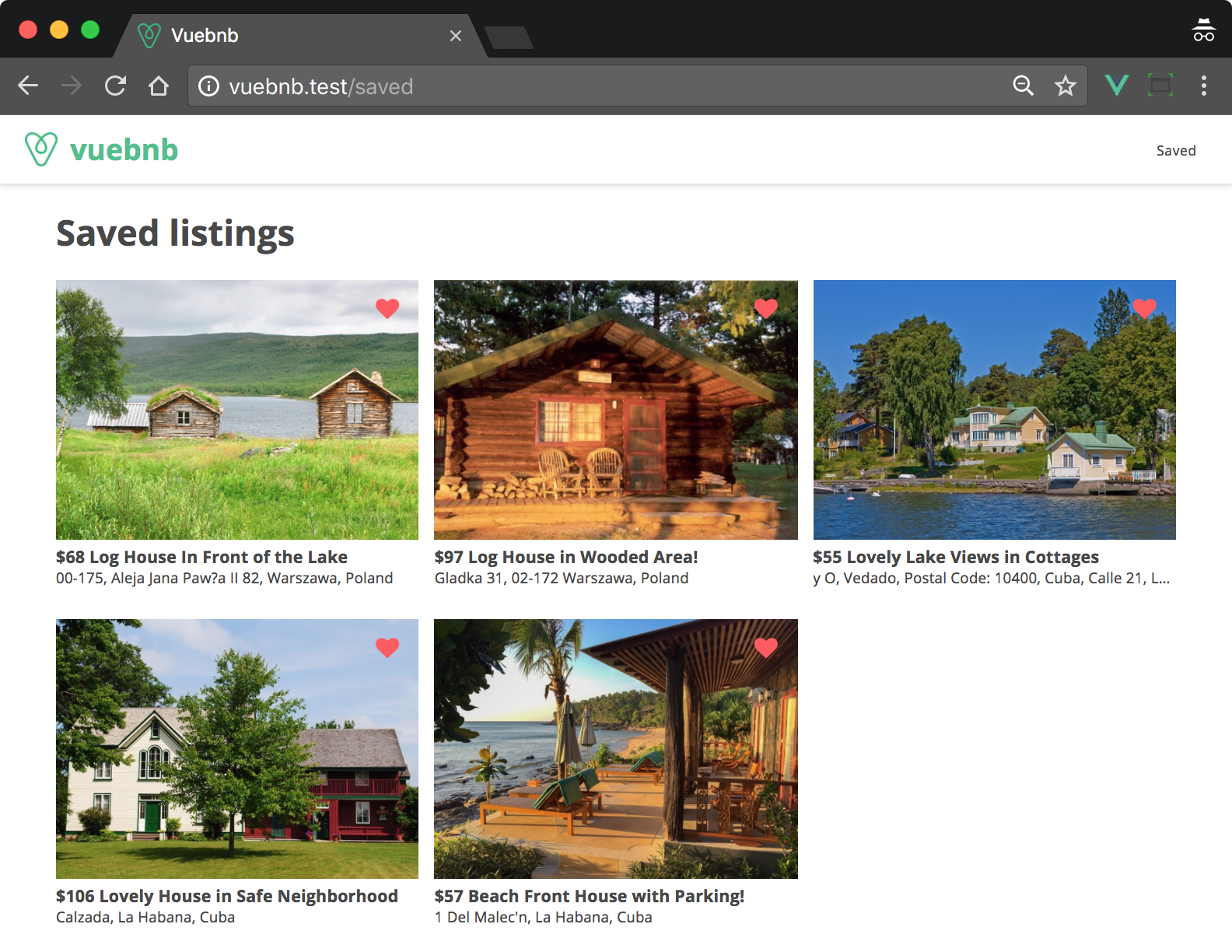The height and width of the screenshot is (952, 1232).
Task: Bookmark page with the star icon
Action: coord(1065,86)
